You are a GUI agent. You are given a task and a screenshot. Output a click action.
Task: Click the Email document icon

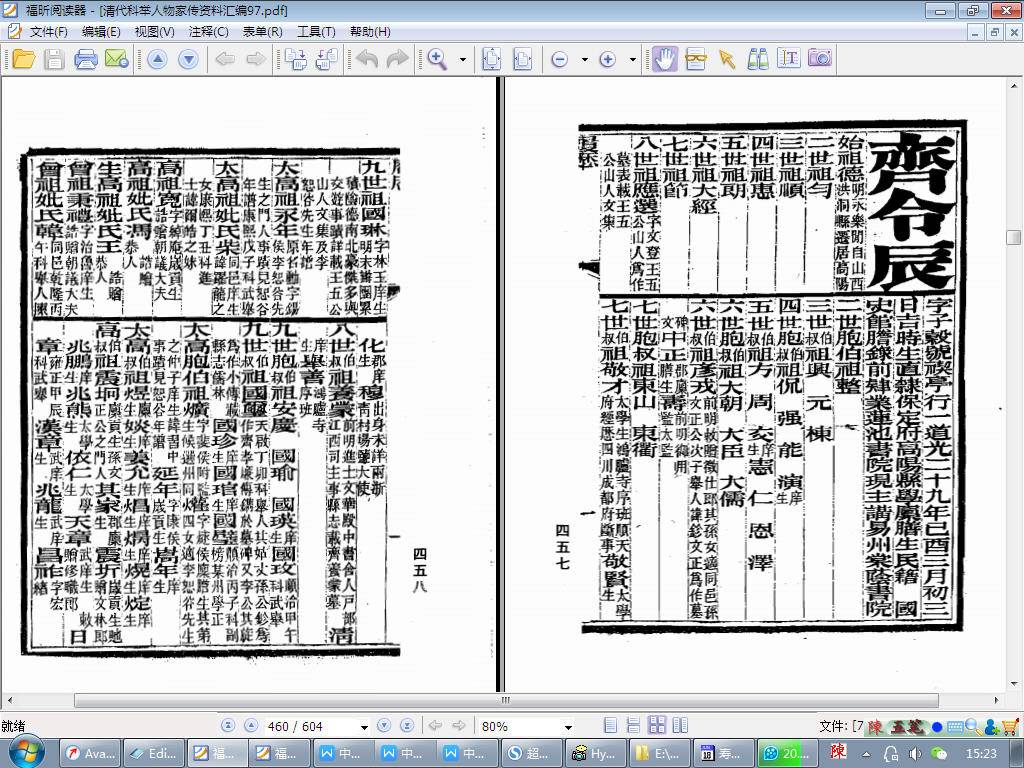(x=116, y=59)
